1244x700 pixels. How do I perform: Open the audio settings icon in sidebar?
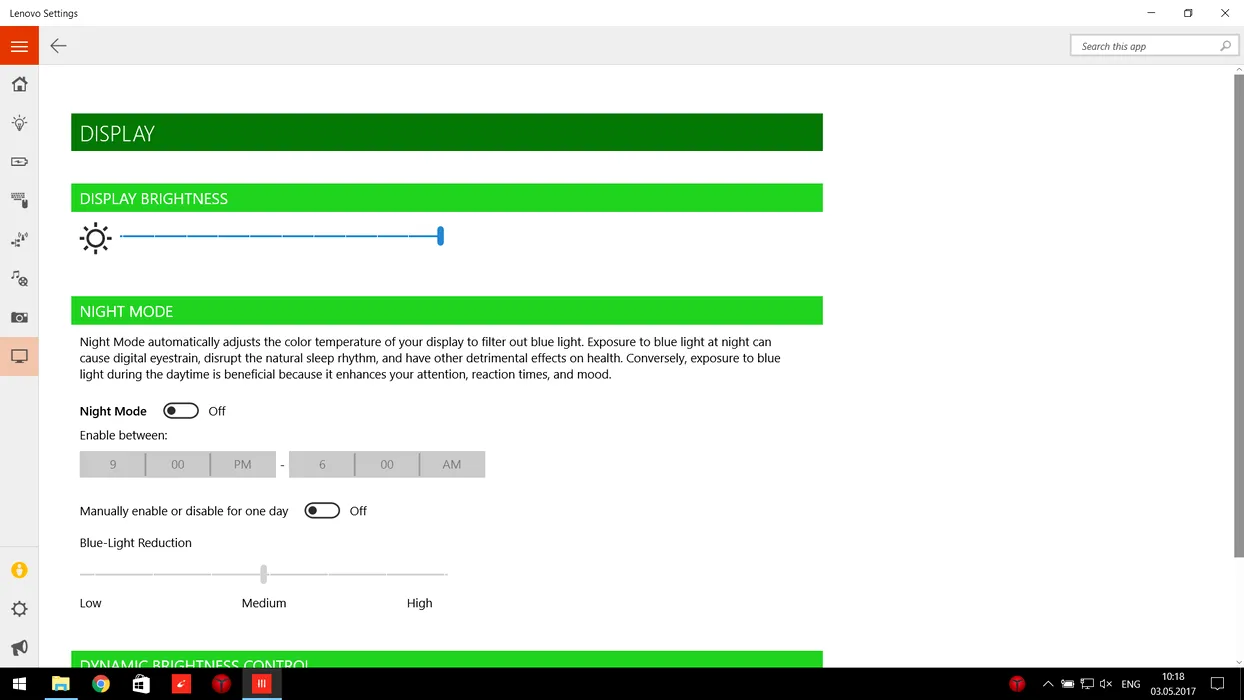pos(19,279)
